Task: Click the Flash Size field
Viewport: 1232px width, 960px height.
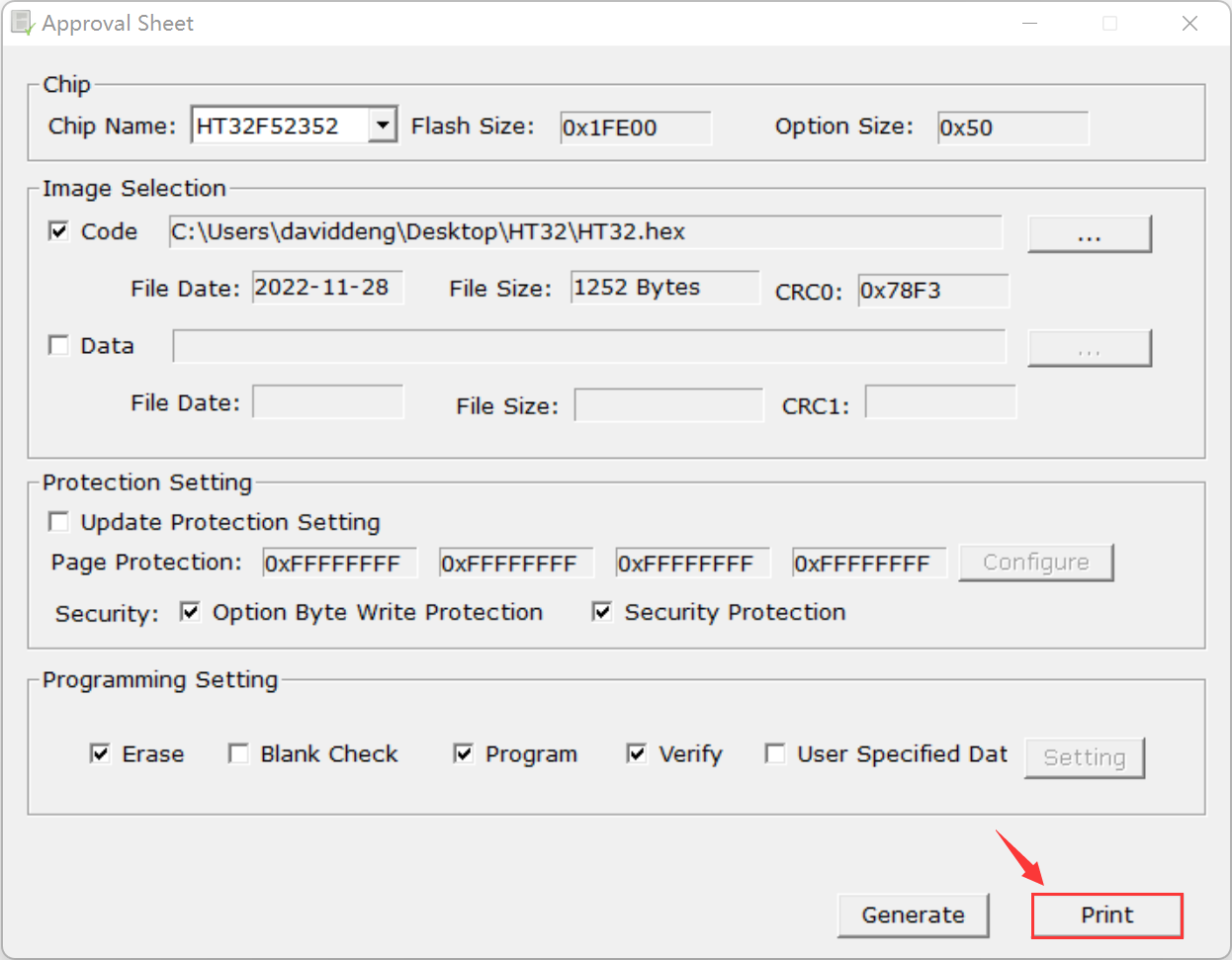Action: pos(635,128)
